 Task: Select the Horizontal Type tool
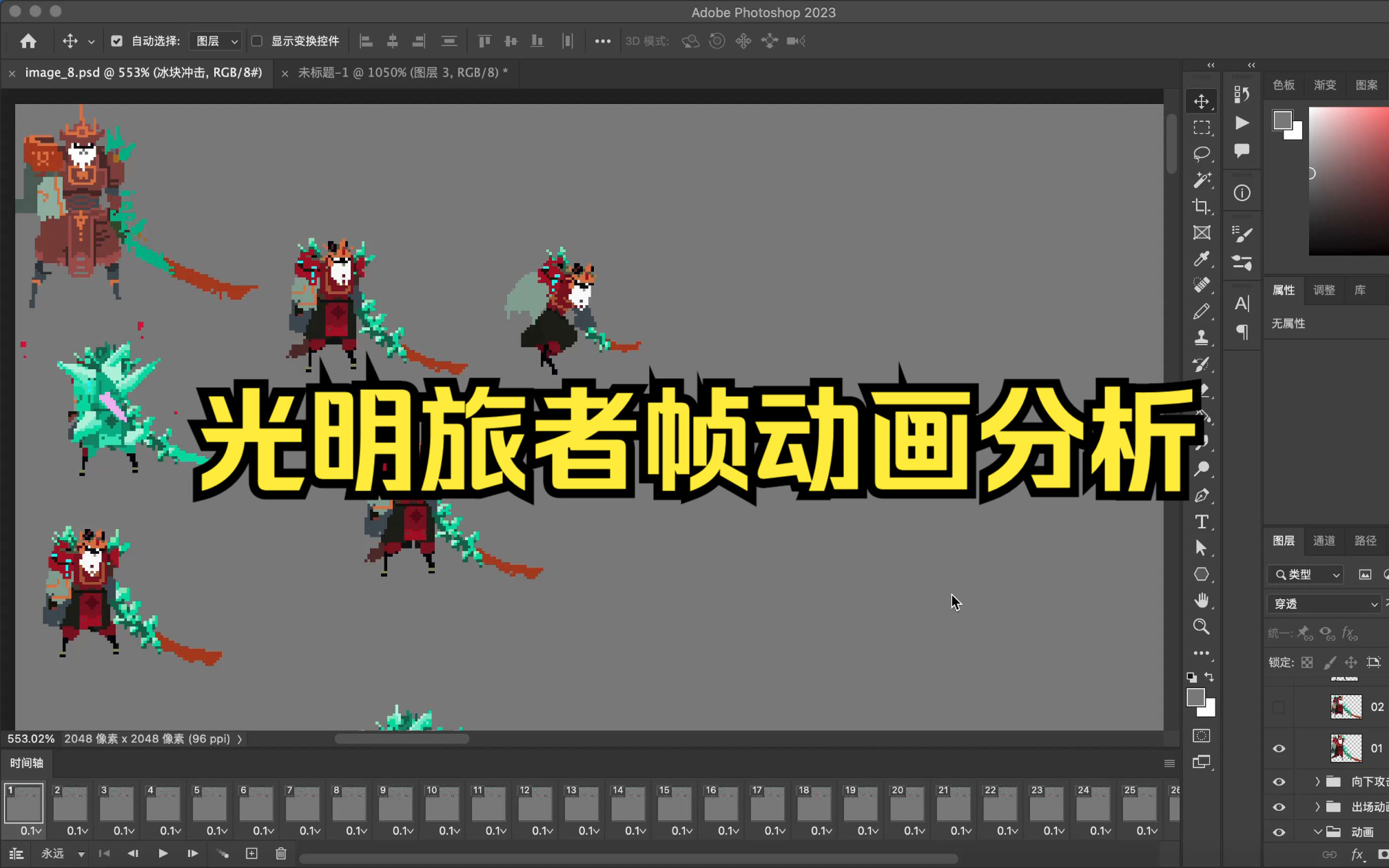[1202, 521]
